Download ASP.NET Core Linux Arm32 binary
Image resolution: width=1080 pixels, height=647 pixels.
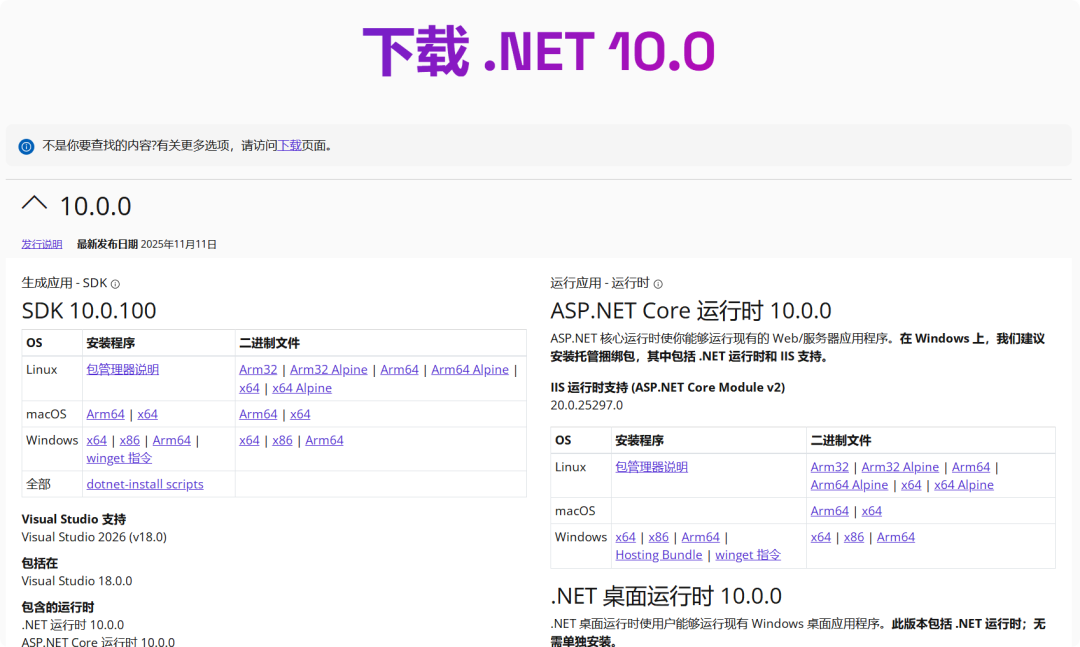coord(829,467)
